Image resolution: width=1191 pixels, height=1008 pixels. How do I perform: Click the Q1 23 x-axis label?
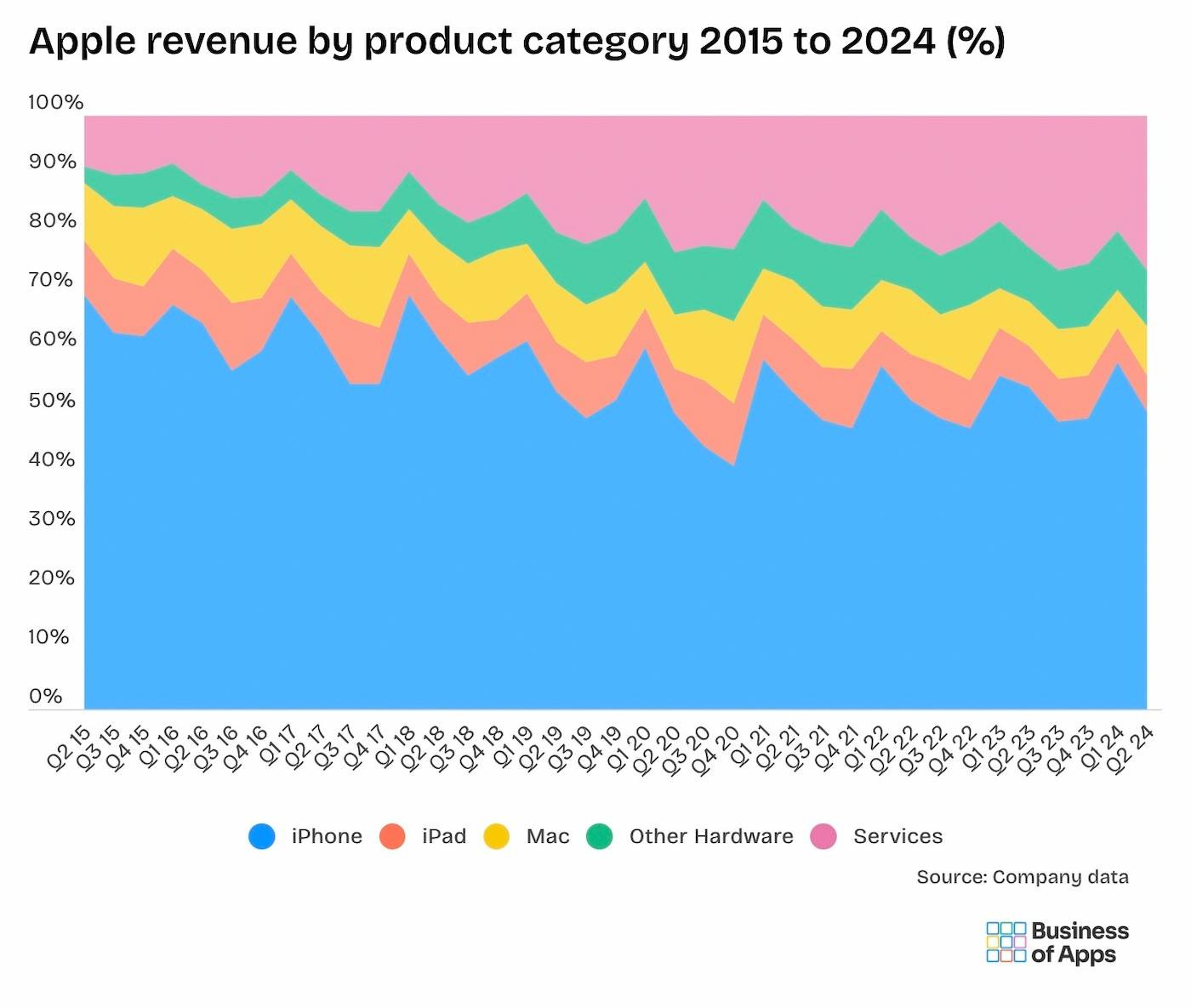[x=985, y=747]
